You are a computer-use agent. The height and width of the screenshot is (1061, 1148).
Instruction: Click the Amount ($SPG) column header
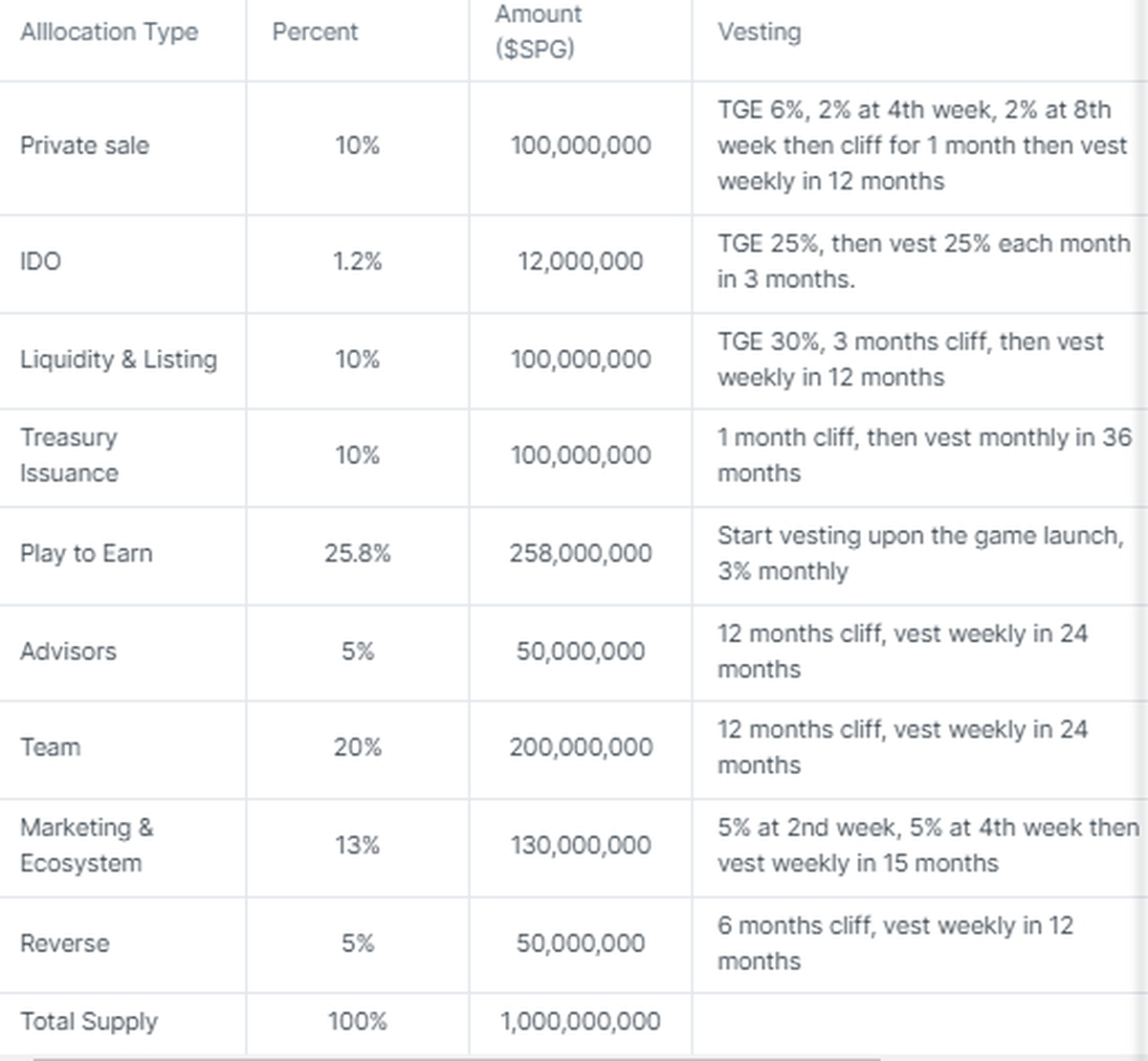tap(538, 32)
